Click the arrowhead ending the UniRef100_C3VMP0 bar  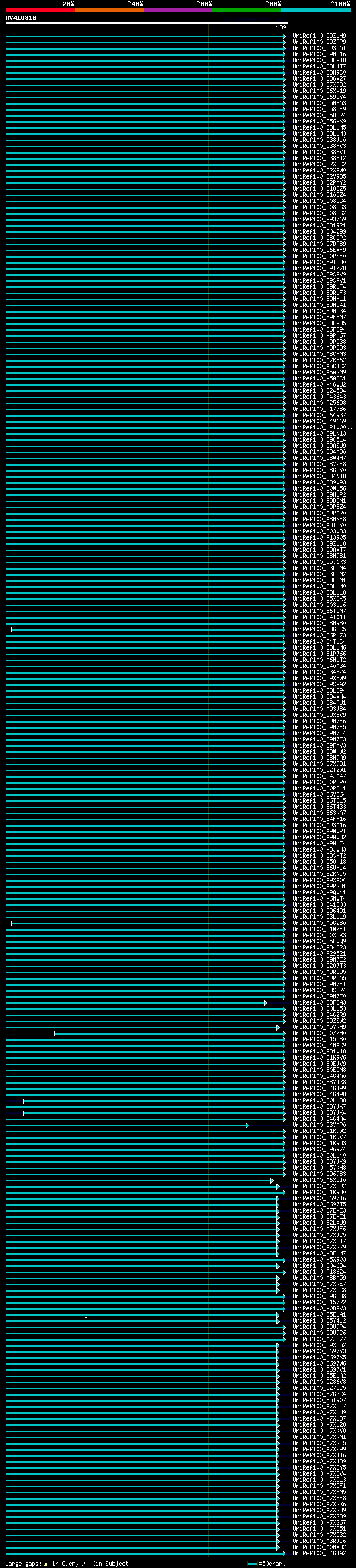point(247,1125)
